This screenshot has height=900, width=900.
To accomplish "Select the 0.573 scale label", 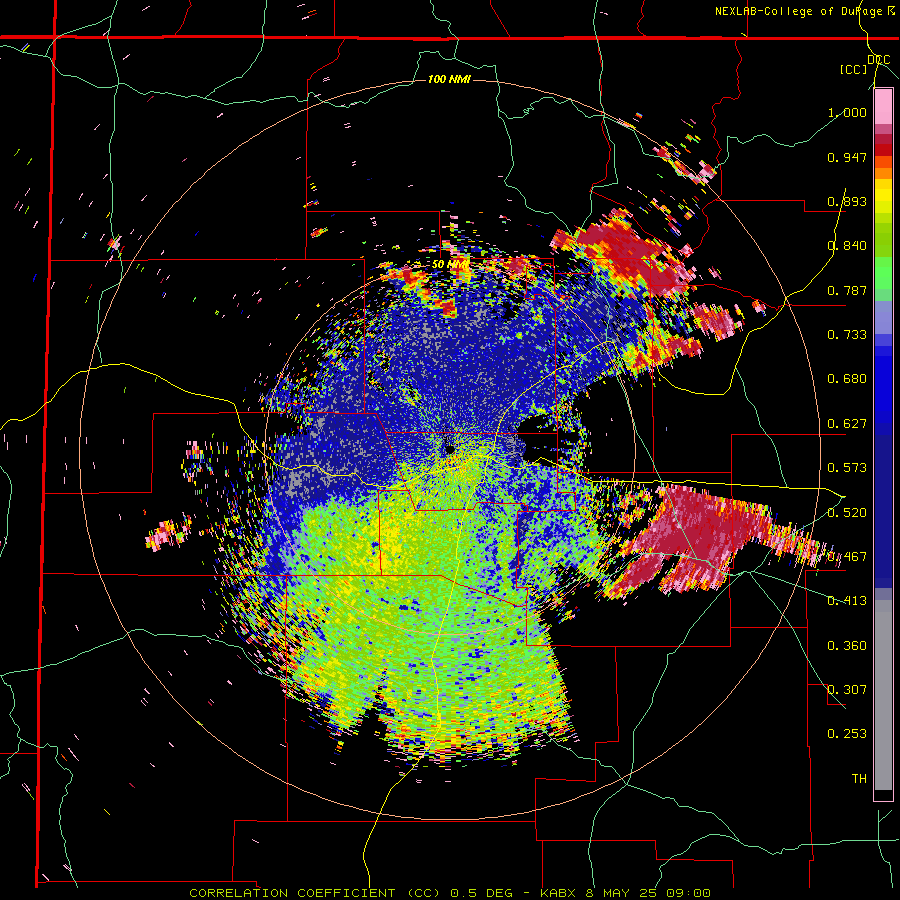I will point(847,468).
